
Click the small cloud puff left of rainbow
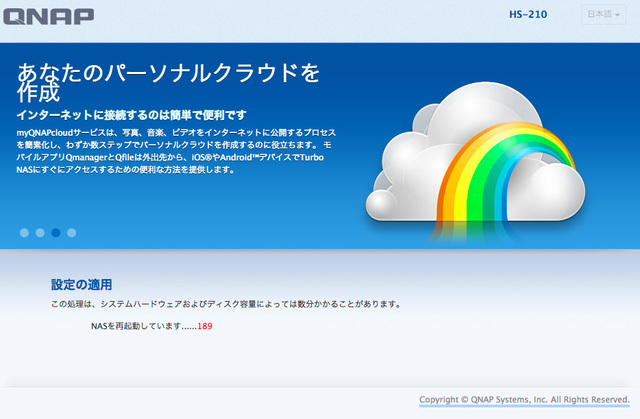coord(388,203)
